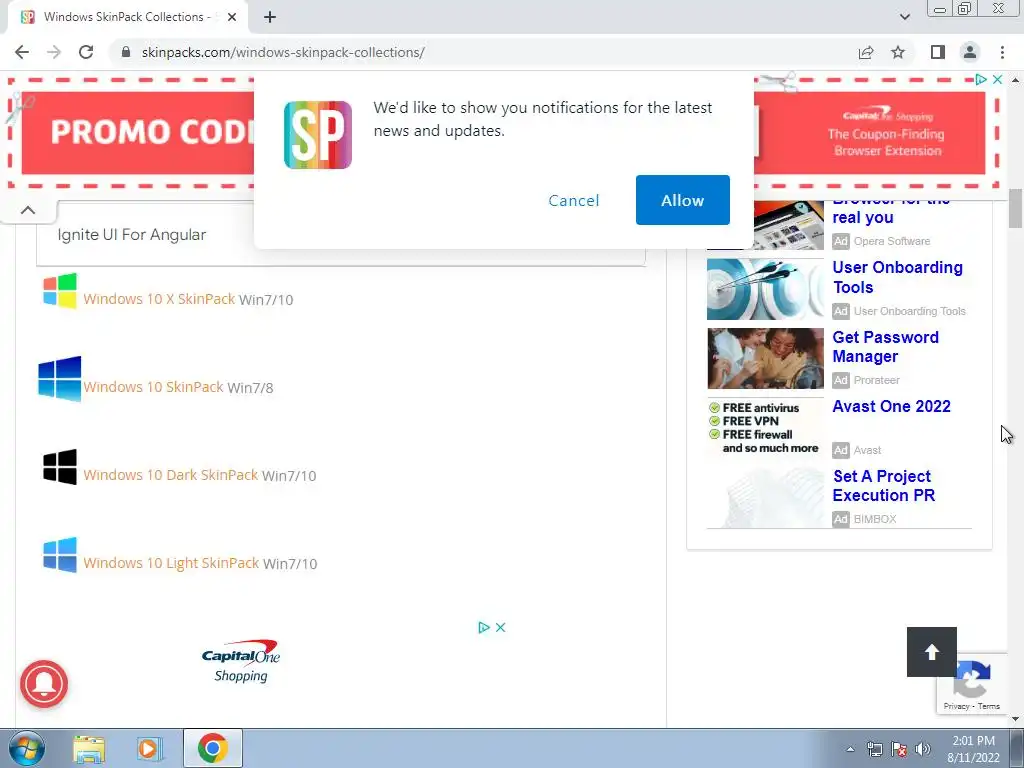Bookmark this page with the star icon

point(898,52)
